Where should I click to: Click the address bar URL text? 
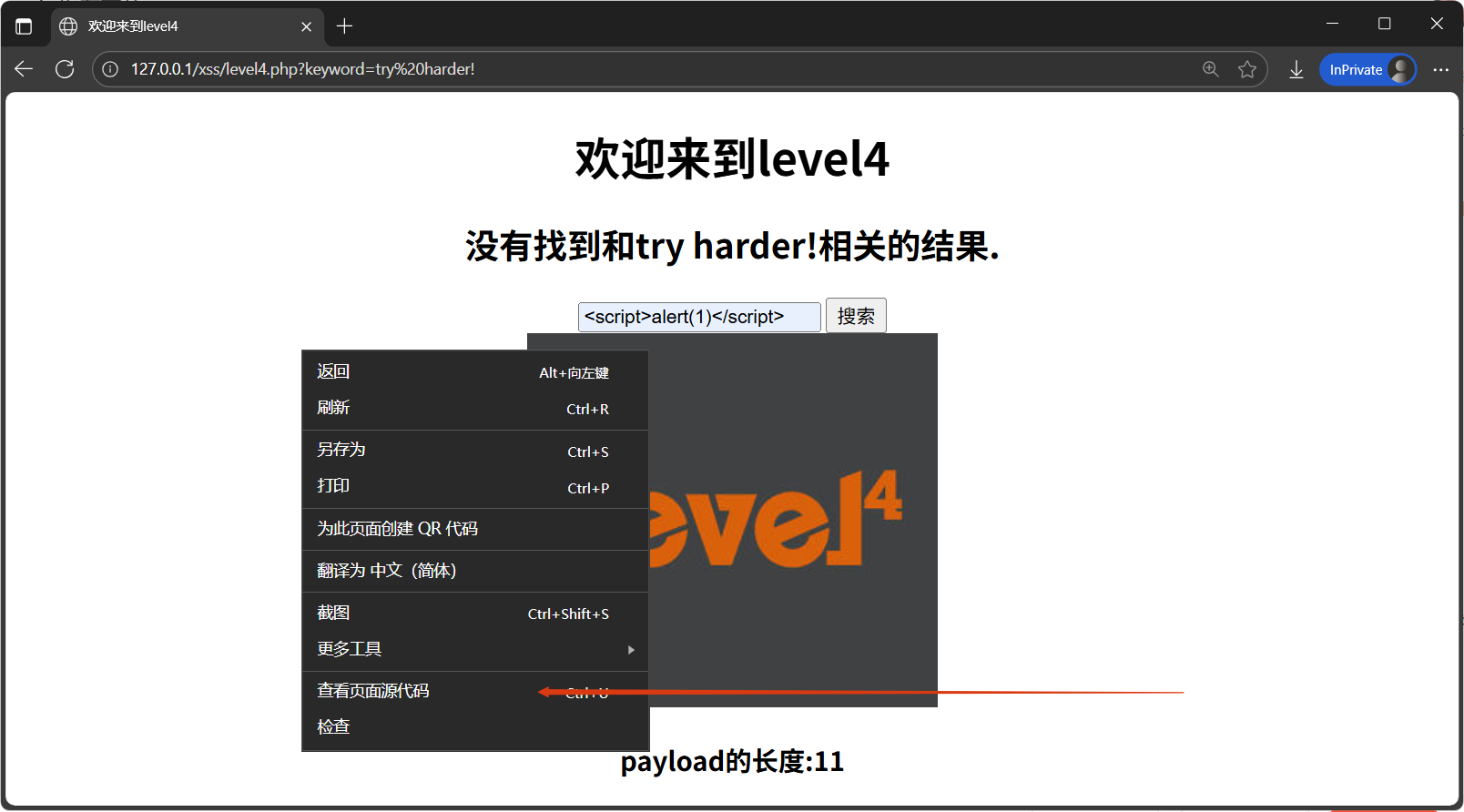302,69
